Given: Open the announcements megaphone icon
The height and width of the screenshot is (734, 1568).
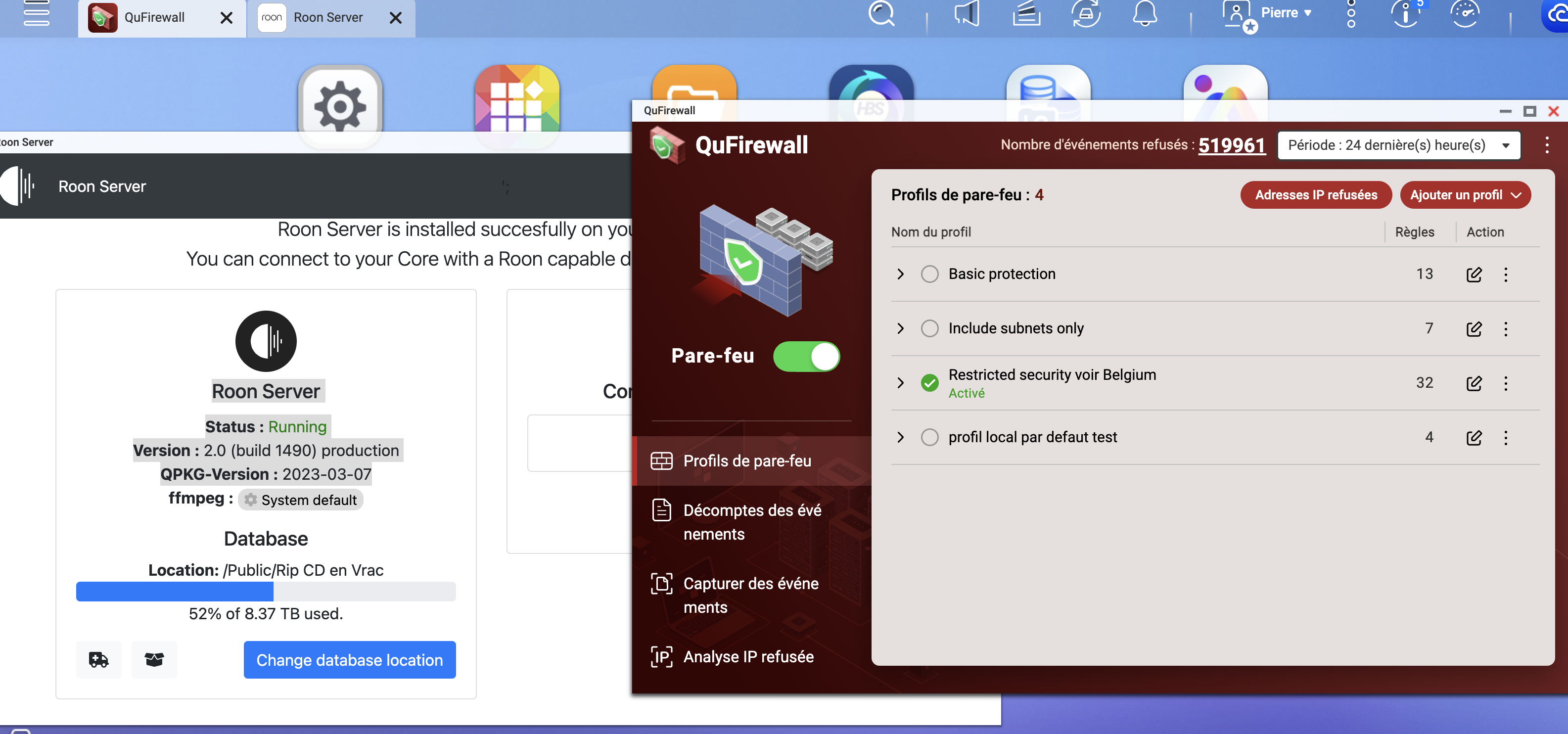Looking at the screenshot, I should (967, 13).
